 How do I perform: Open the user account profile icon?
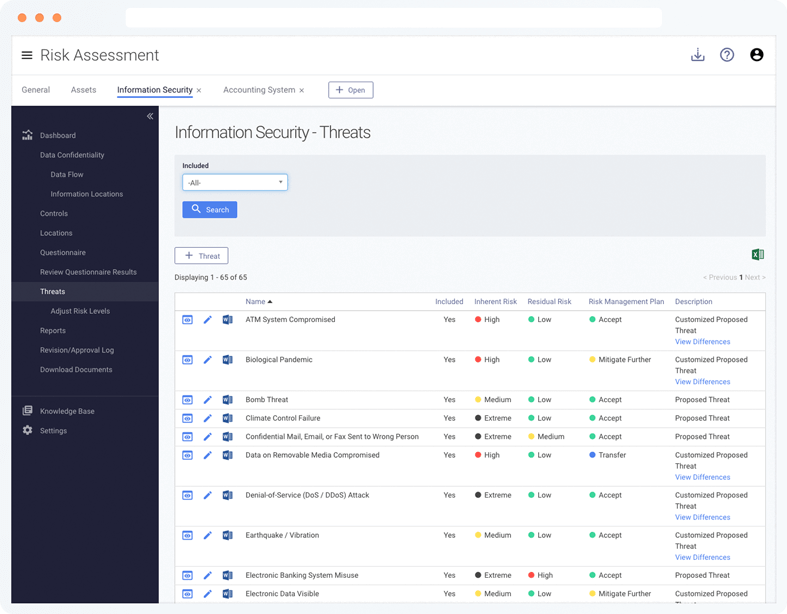coord(756,55)
